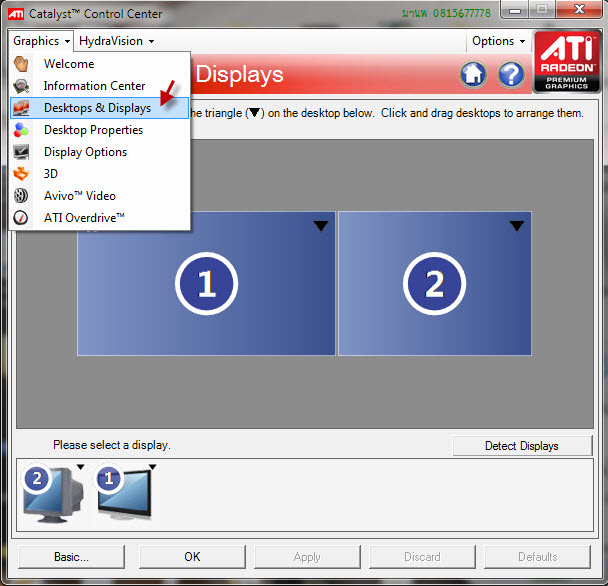608x586 pixels.
Task: Open the triangle menu on desktop 2
Action: pos(517,226)
